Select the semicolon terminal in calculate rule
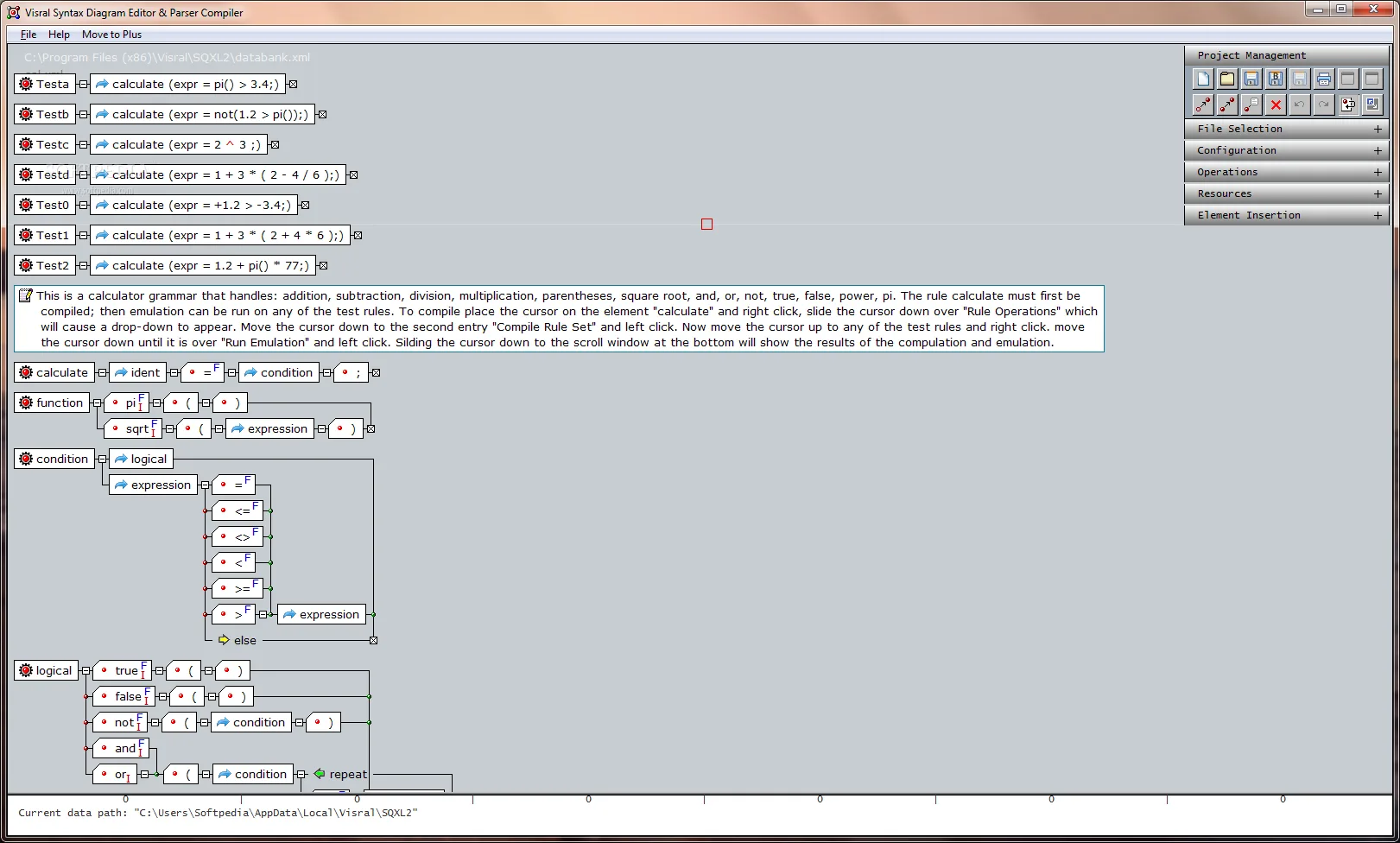The height and width of the screenshot is (843, 1400). [351, 372]
